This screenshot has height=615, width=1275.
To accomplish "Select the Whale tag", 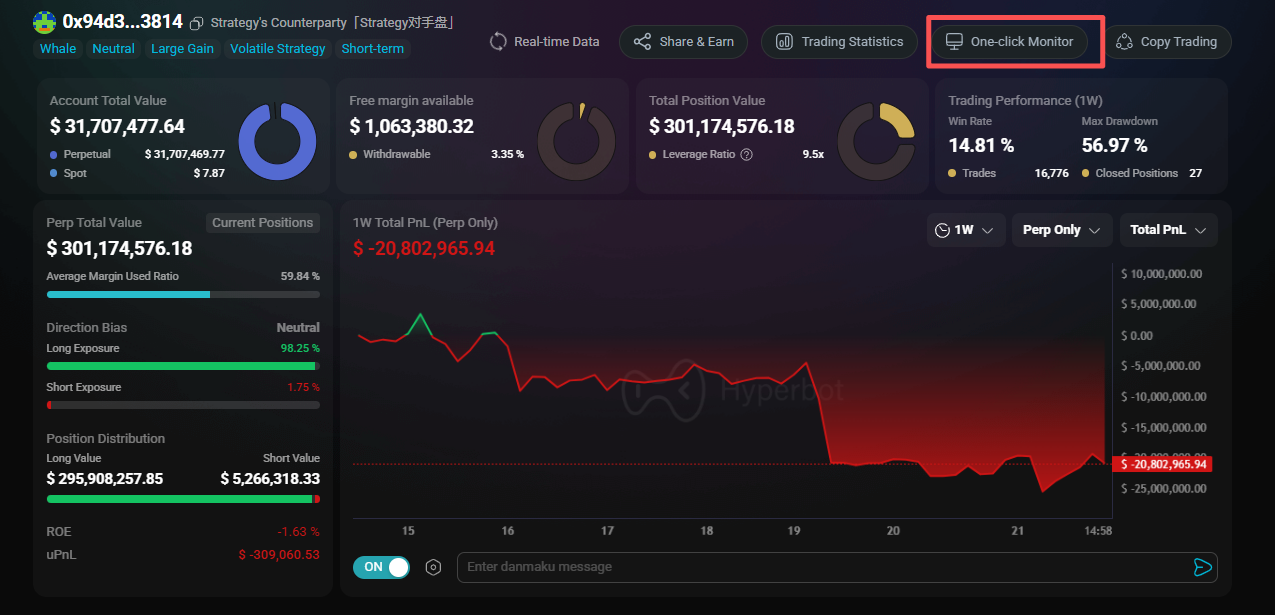I will coord(58,49).
